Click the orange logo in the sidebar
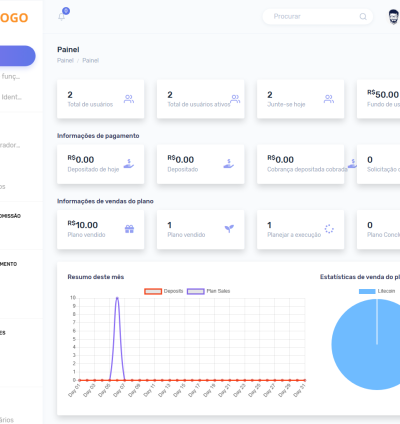Screen dimensions: 400x424 [14, 18]
